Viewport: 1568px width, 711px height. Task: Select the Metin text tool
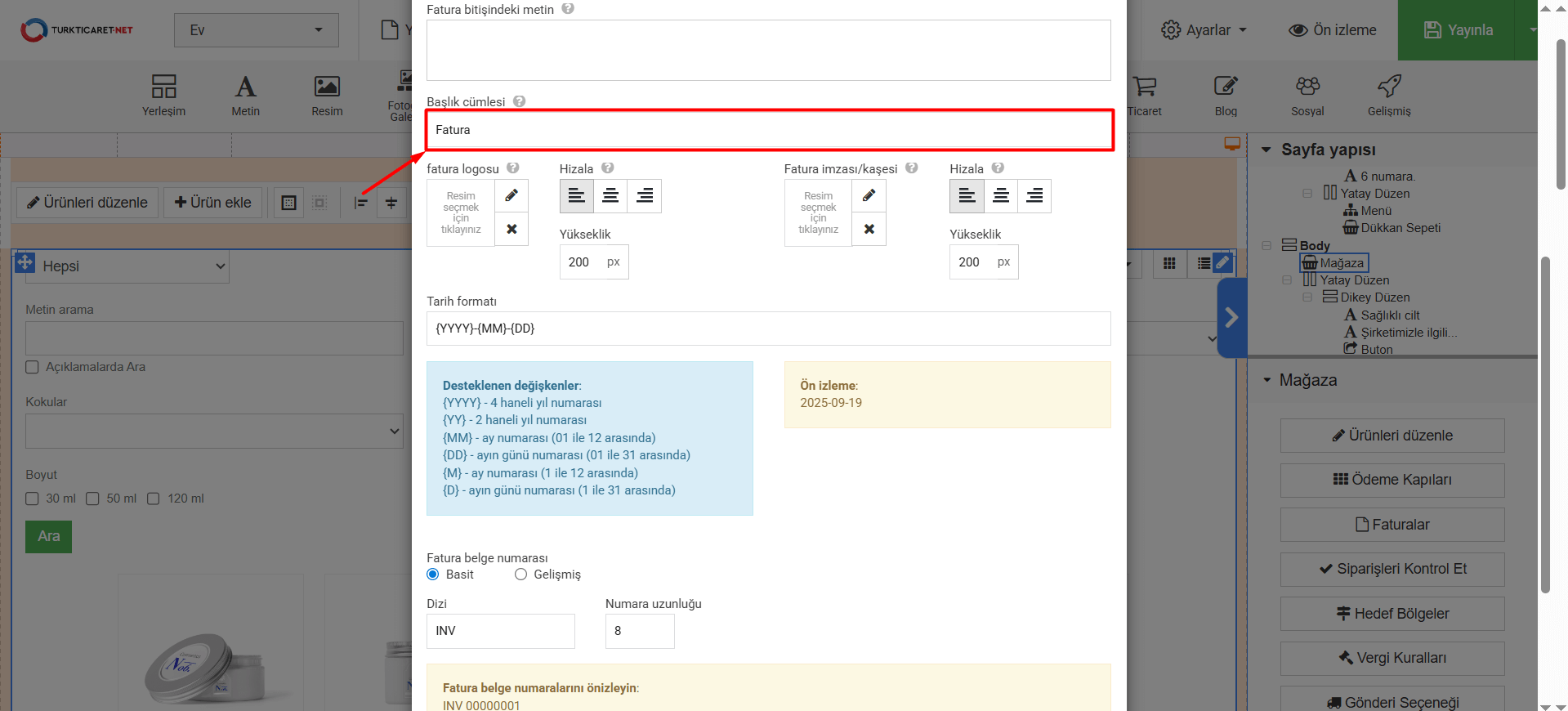245,95
